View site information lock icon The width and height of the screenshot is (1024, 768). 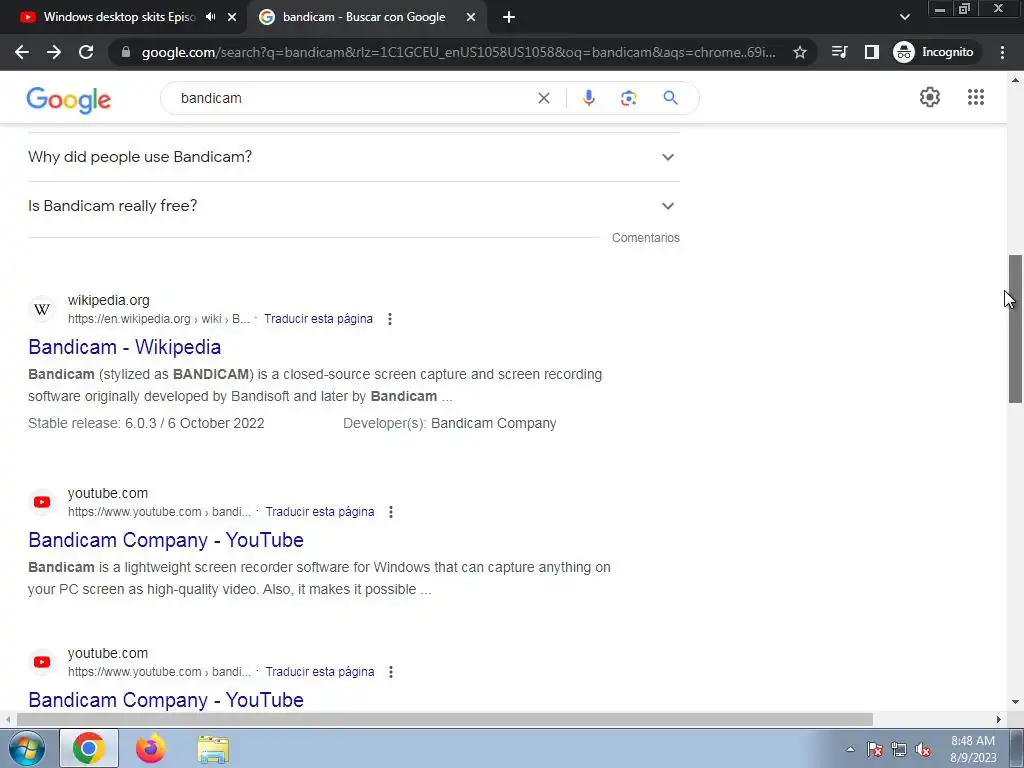(126, 52)
